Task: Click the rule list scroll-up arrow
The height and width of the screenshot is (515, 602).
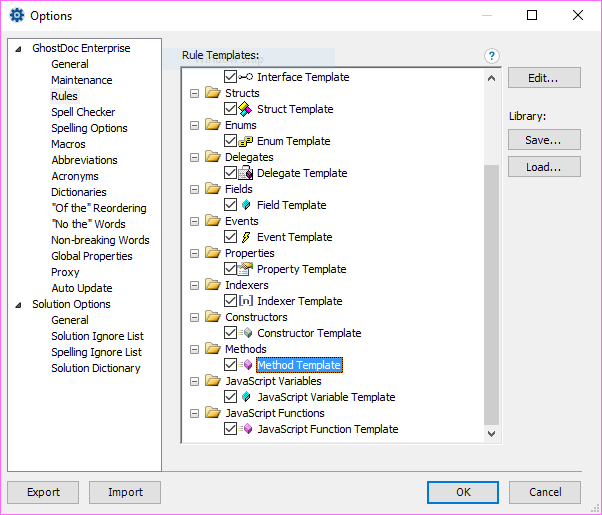Action: coord(490,77)
